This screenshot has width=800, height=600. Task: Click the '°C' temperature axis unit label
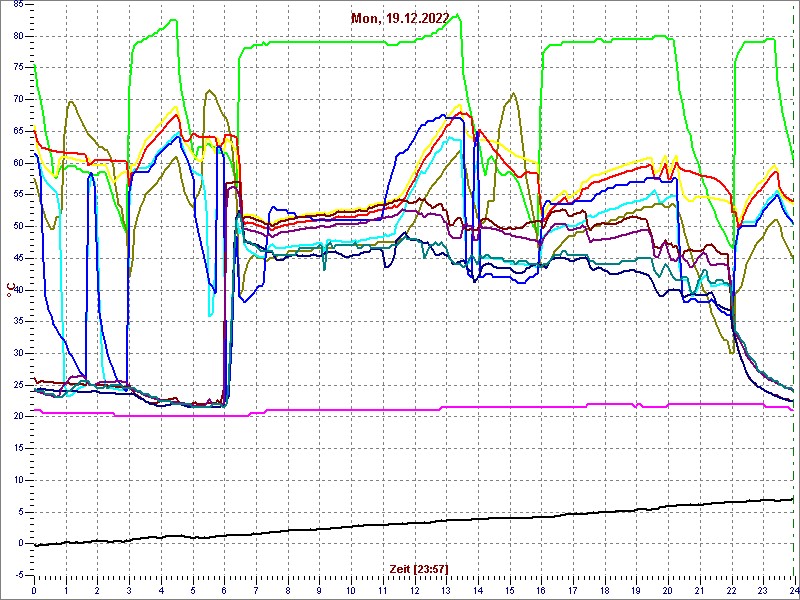coord(10,291)
